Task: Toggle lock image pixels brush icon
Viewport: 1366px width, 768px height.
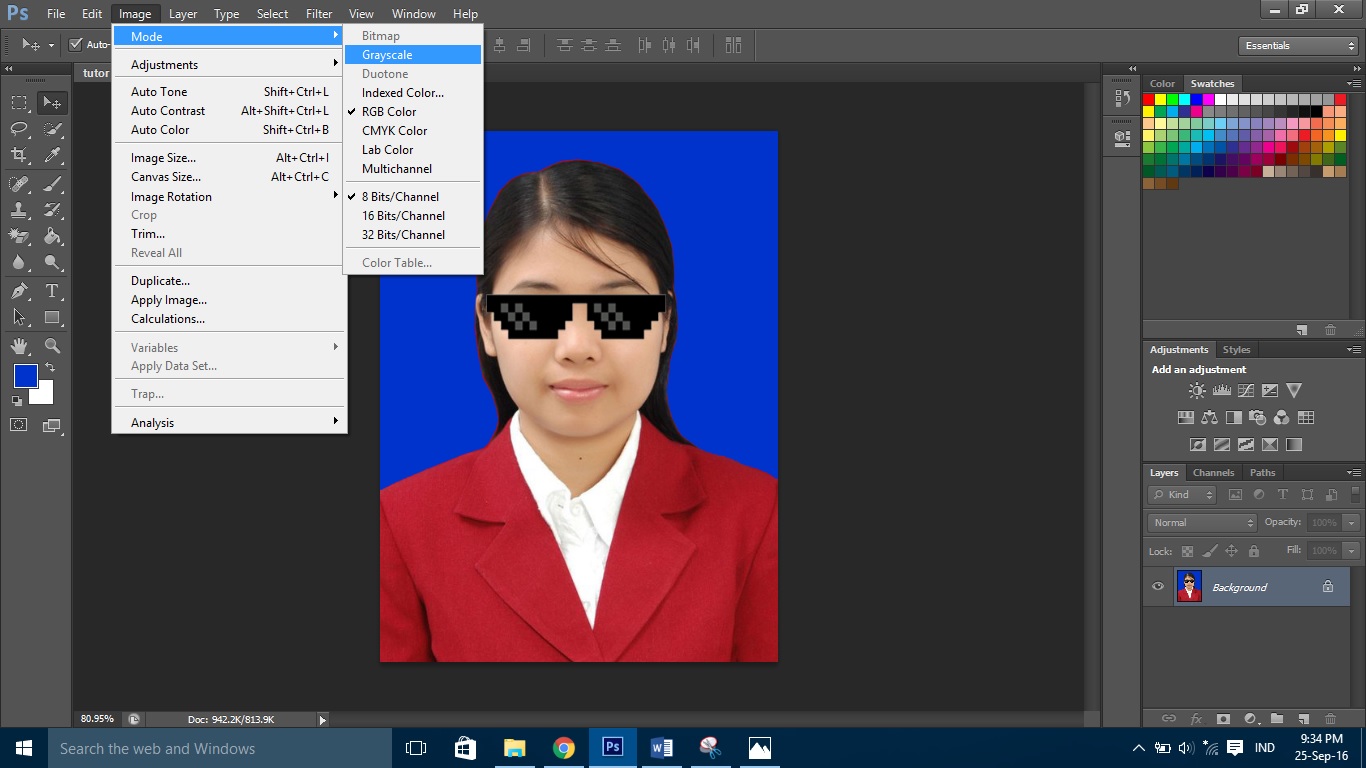Action: (1210, 551)
